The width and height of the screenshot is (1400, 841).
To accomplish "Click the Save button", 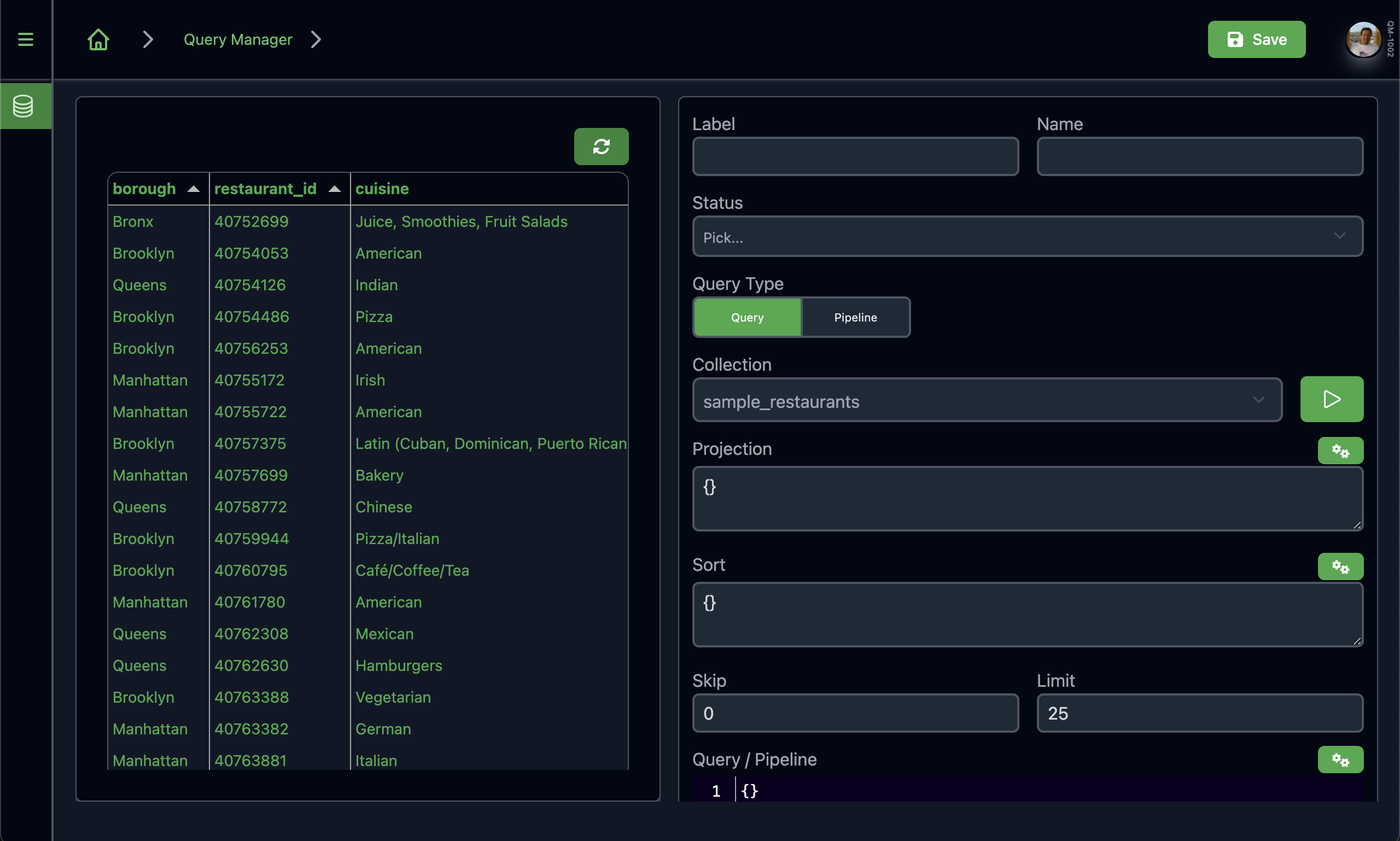I will [1256, 39].
